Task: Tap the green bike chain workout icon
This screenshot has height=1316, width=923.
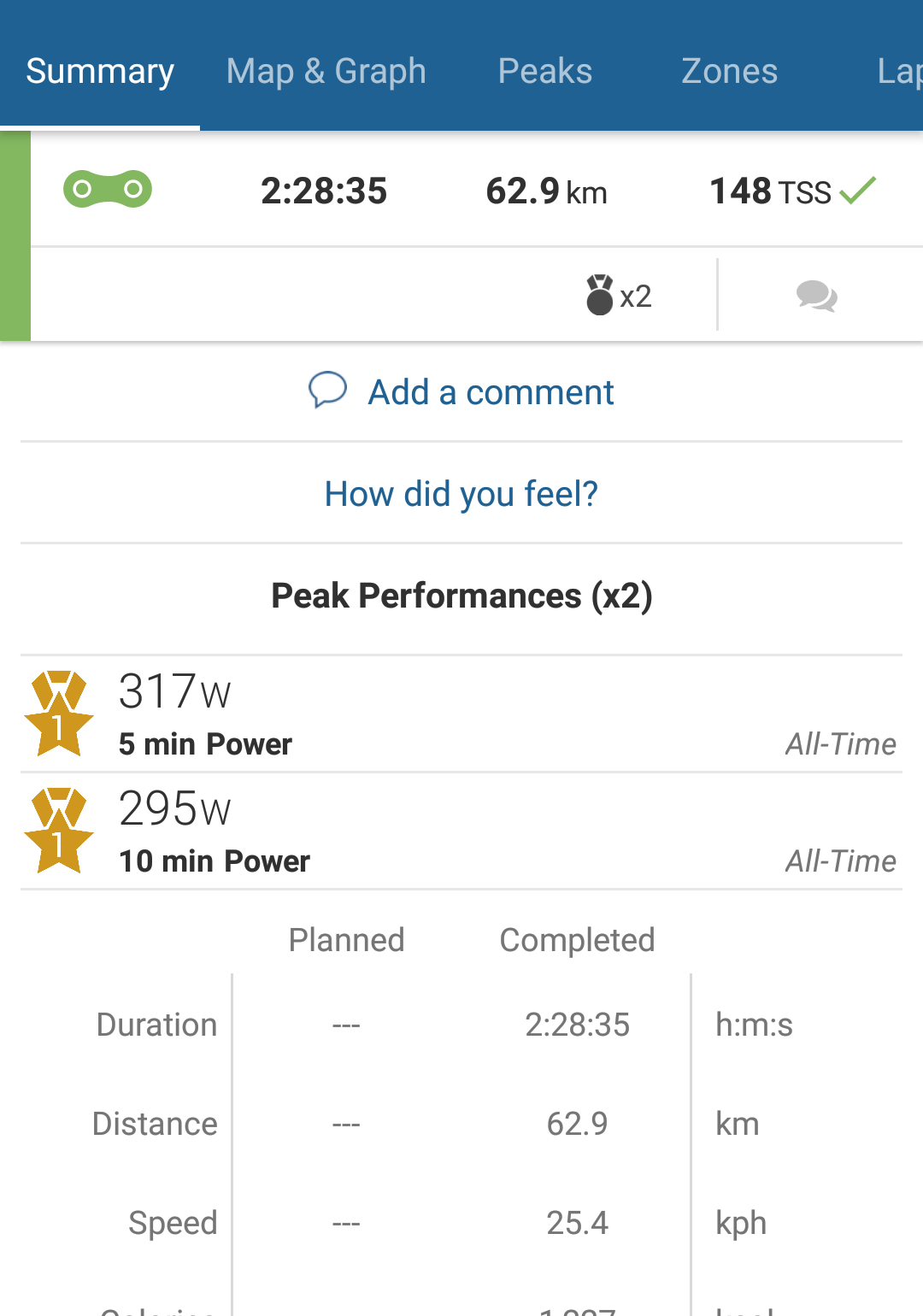Action: [x=108, y=189]
